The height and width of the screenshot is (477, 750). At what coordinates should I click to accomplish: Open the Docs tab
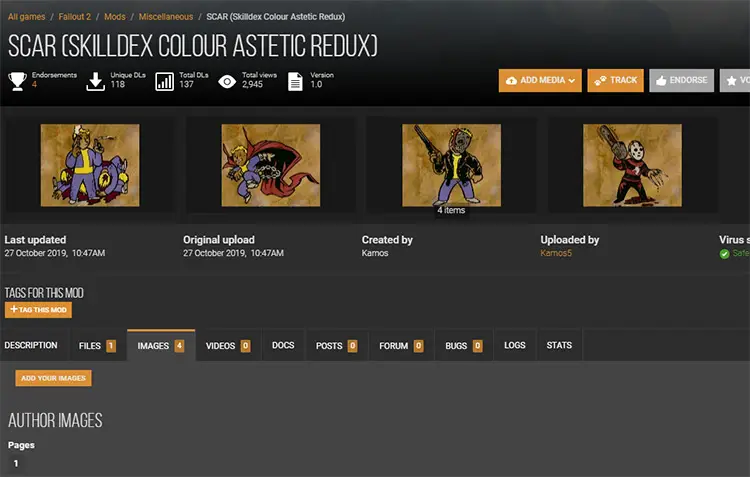[x=283, y=345]
